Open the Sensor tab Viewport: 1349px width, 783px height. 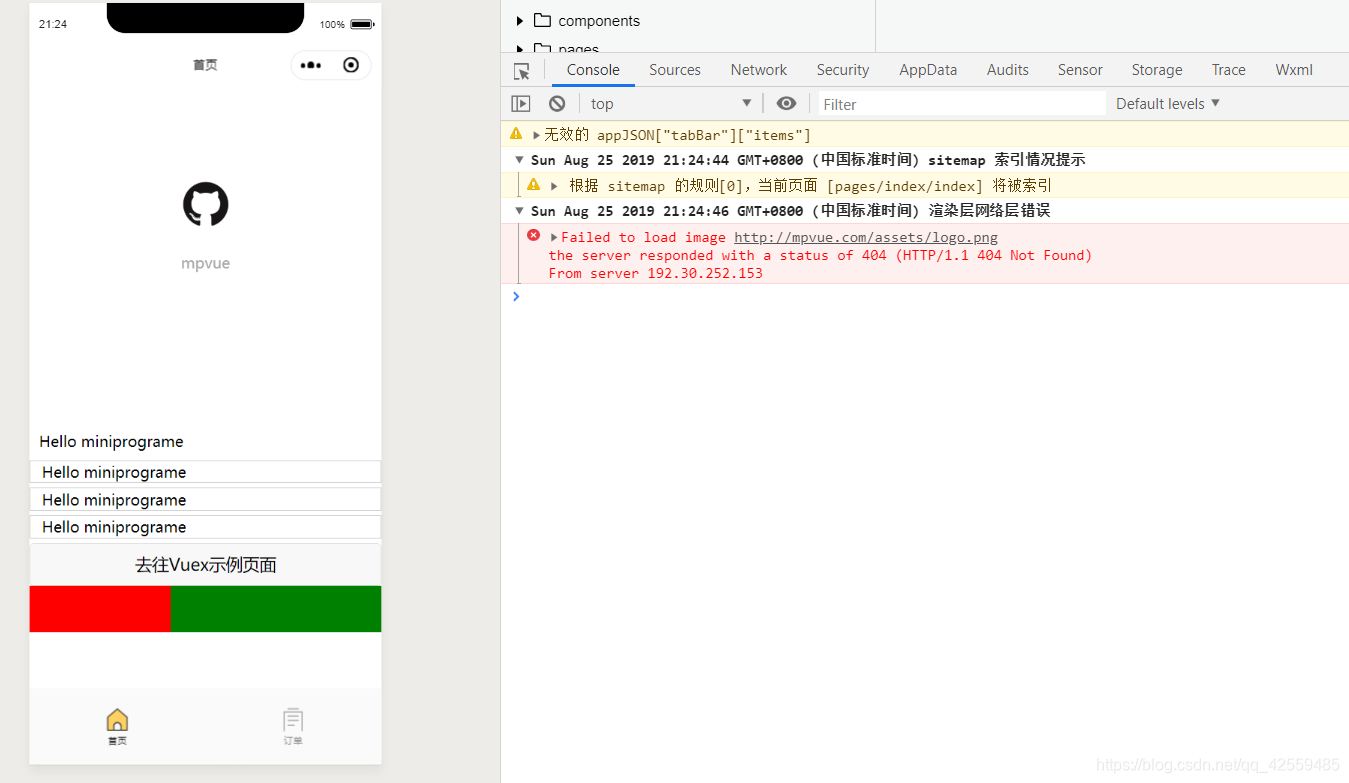[1080, 70]
